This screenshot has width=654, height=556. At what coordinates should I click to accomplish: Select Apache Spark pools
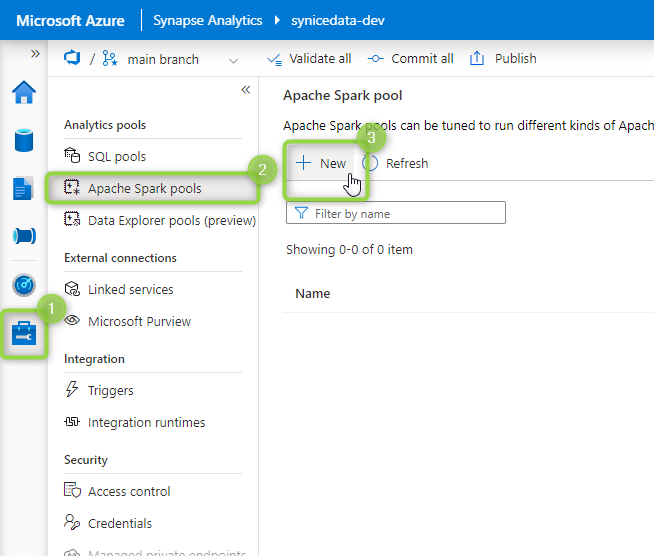tap(152, 189)
